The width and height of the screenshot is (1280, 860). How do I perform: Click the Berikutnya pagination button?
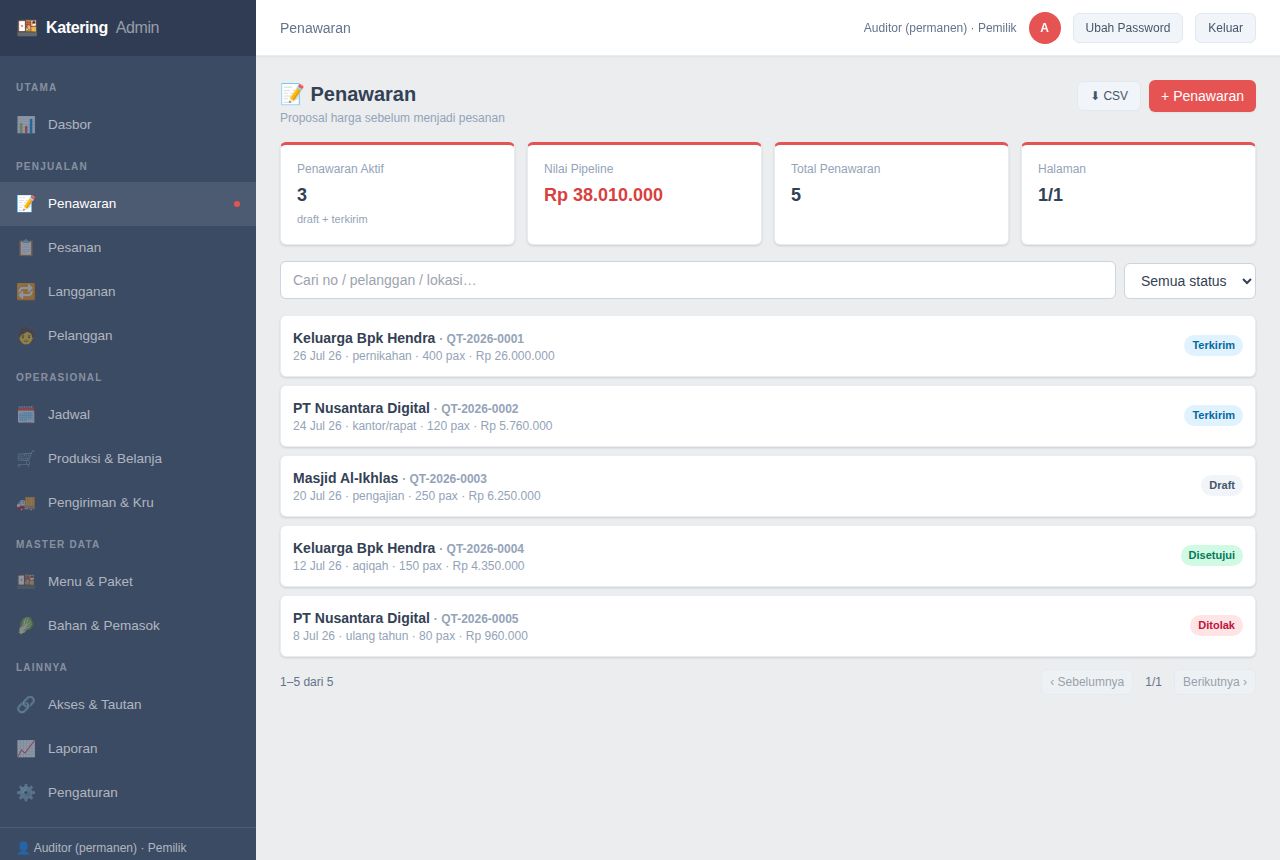tap(1215, 682)
